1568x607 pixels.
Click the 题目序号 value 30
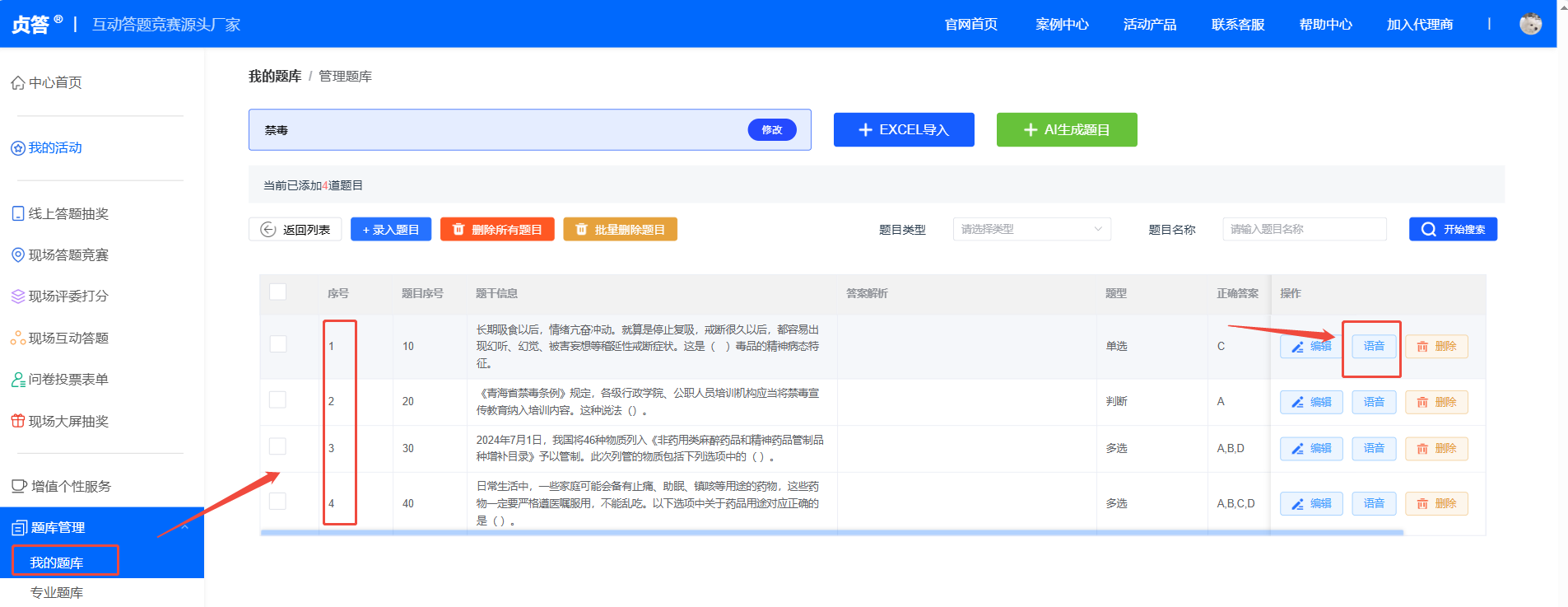(408, 448)
